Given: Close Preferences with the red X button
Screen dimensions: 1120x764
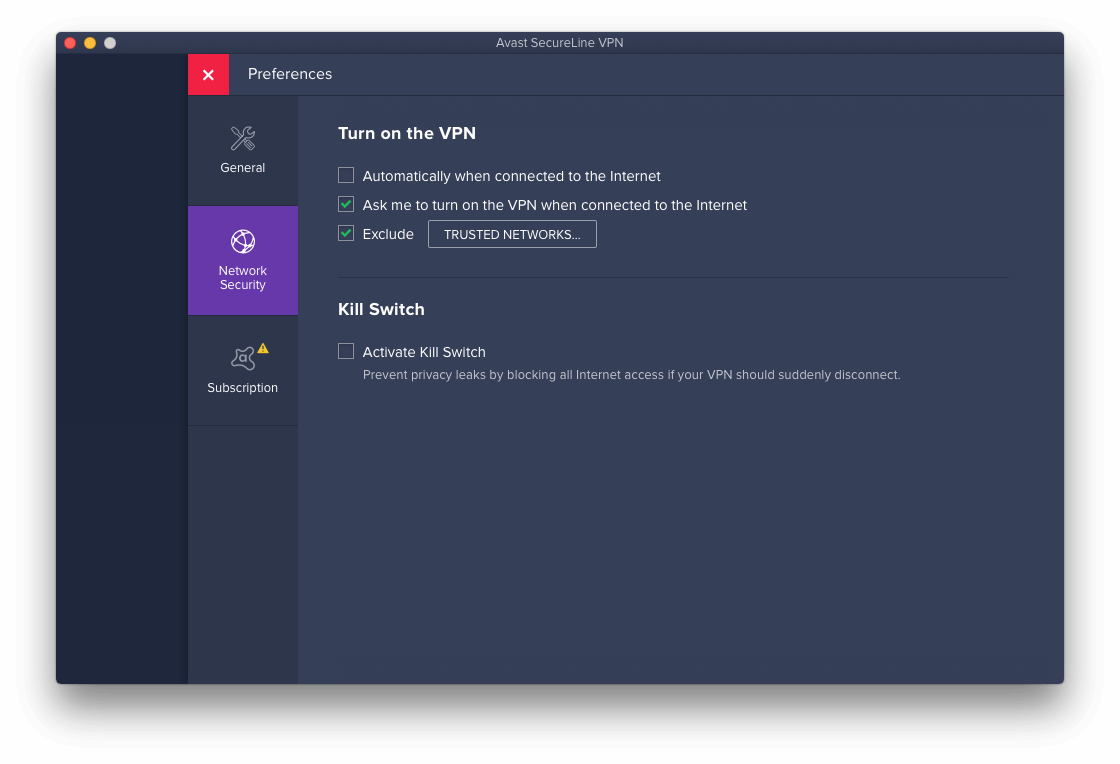Looking at the screenshot, I should pyautogui.click(x=208, y=74).
